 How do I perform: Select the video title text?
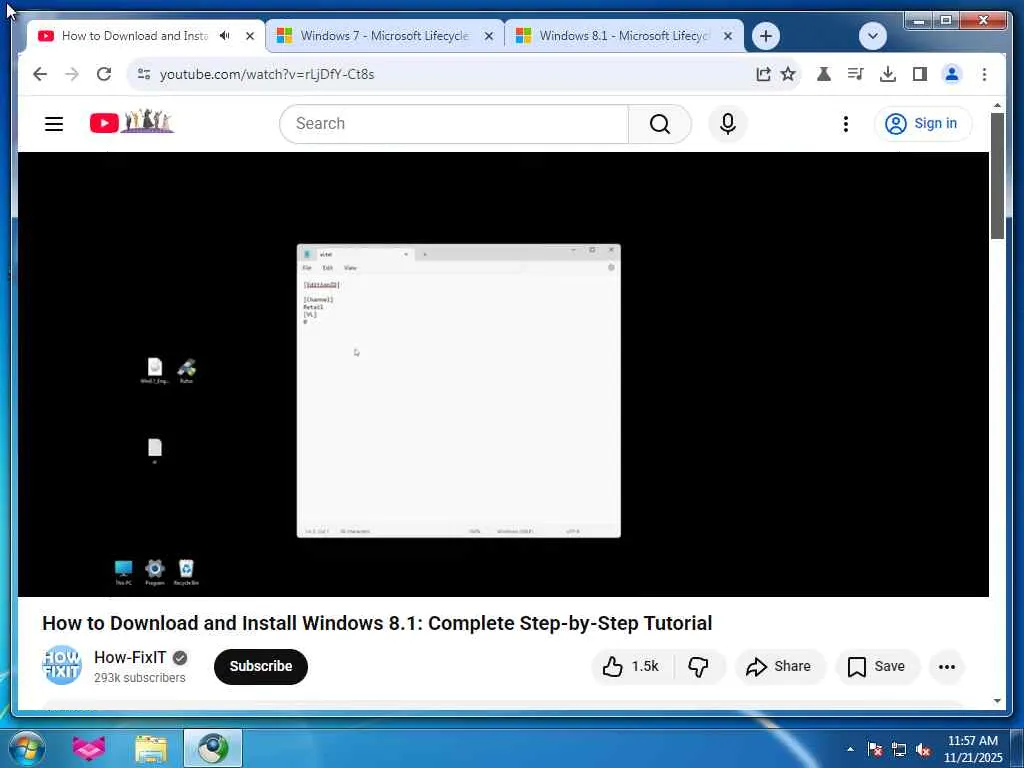tap(377, 623)
